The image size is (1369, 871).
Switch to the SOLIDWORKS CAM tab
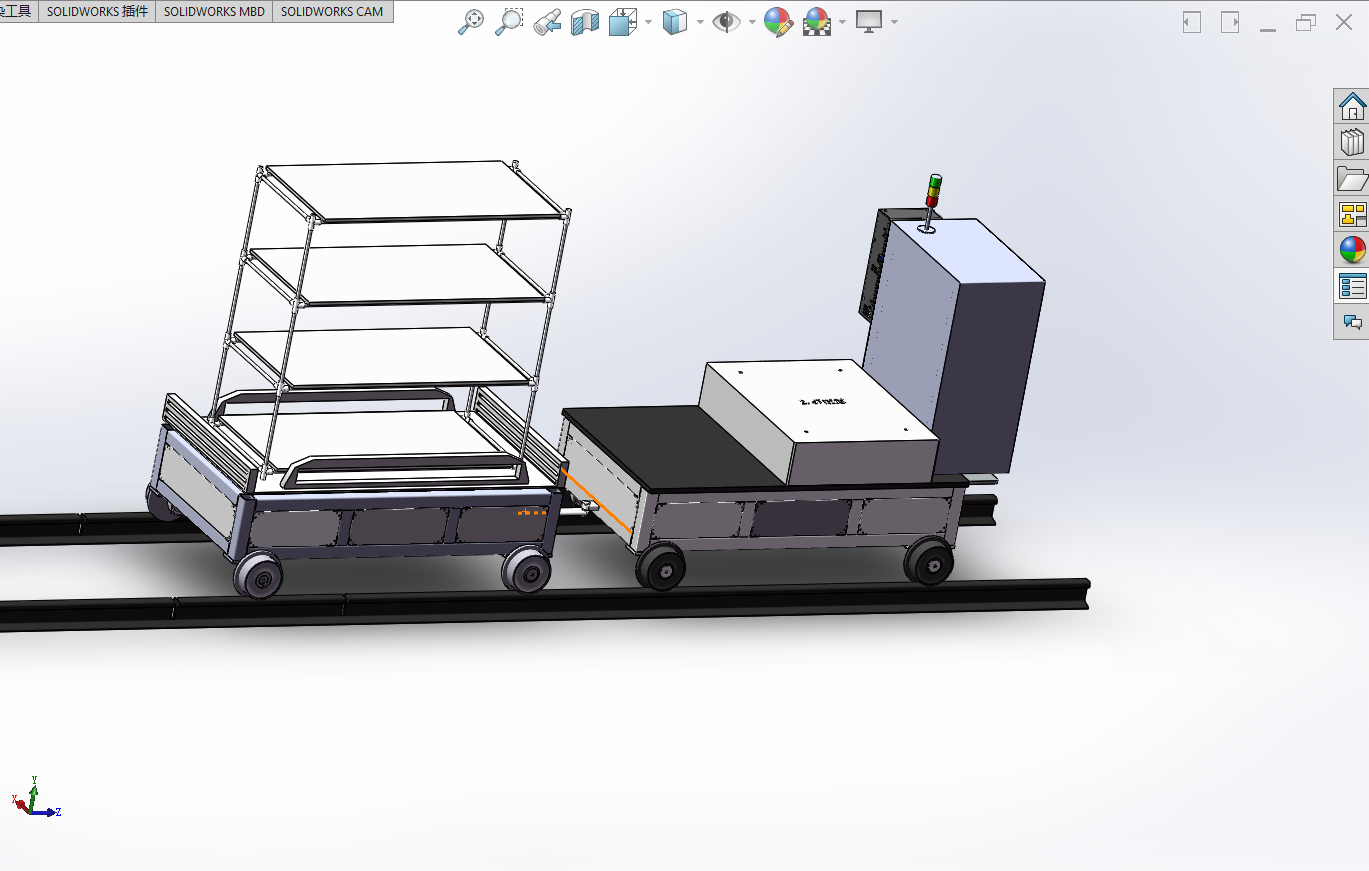pos(332,11)
